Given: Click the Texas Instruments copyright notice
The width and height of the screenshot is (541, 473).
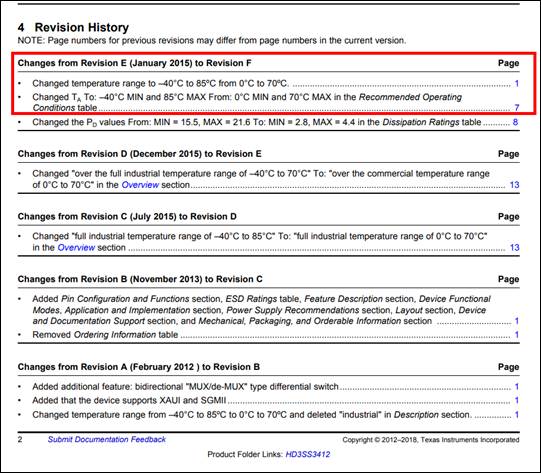Looking at the screenshot, I should coord(431,440).
